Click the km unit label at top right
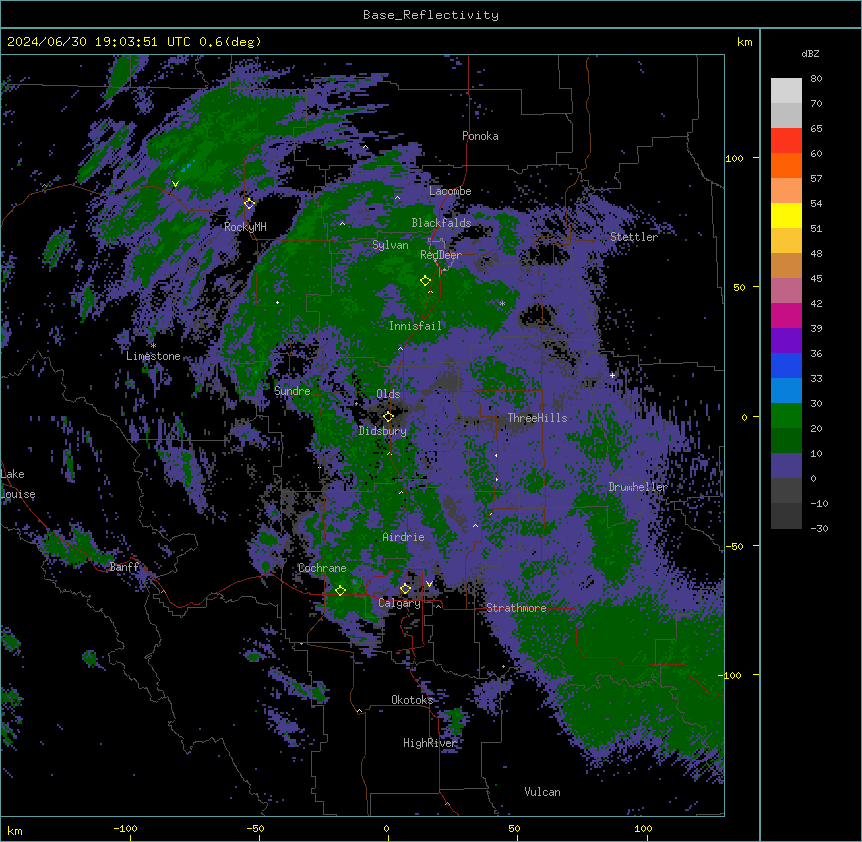 click(744, 42)
